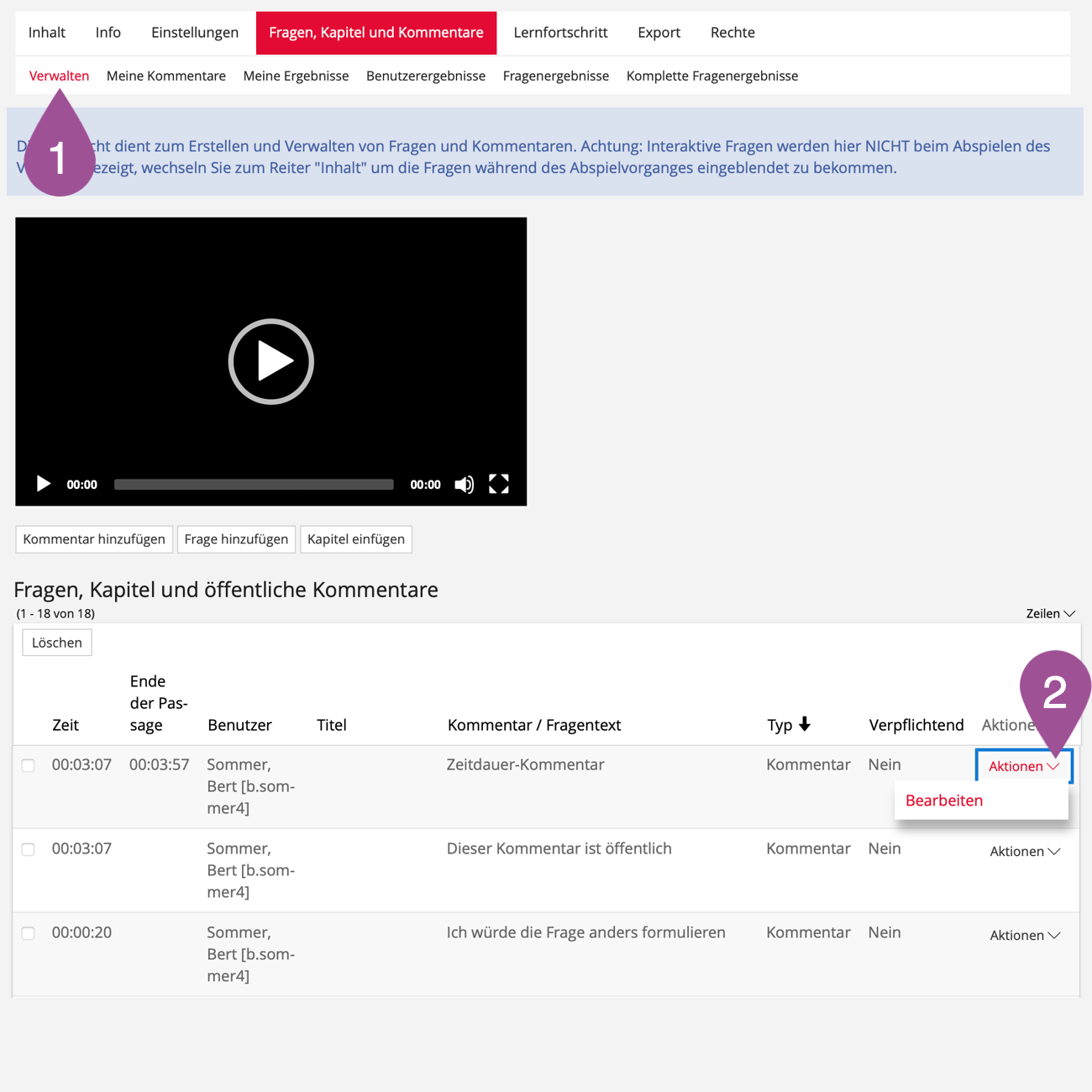Sort the table by the Typ arrow icon

[805, 724]
